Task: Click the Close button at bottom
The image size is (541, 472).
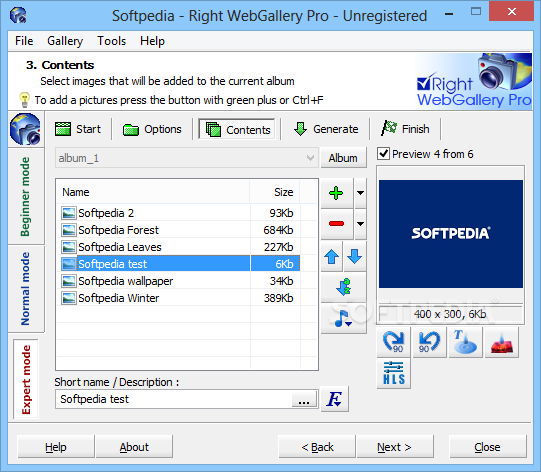Action: click(x=488, y=447)
